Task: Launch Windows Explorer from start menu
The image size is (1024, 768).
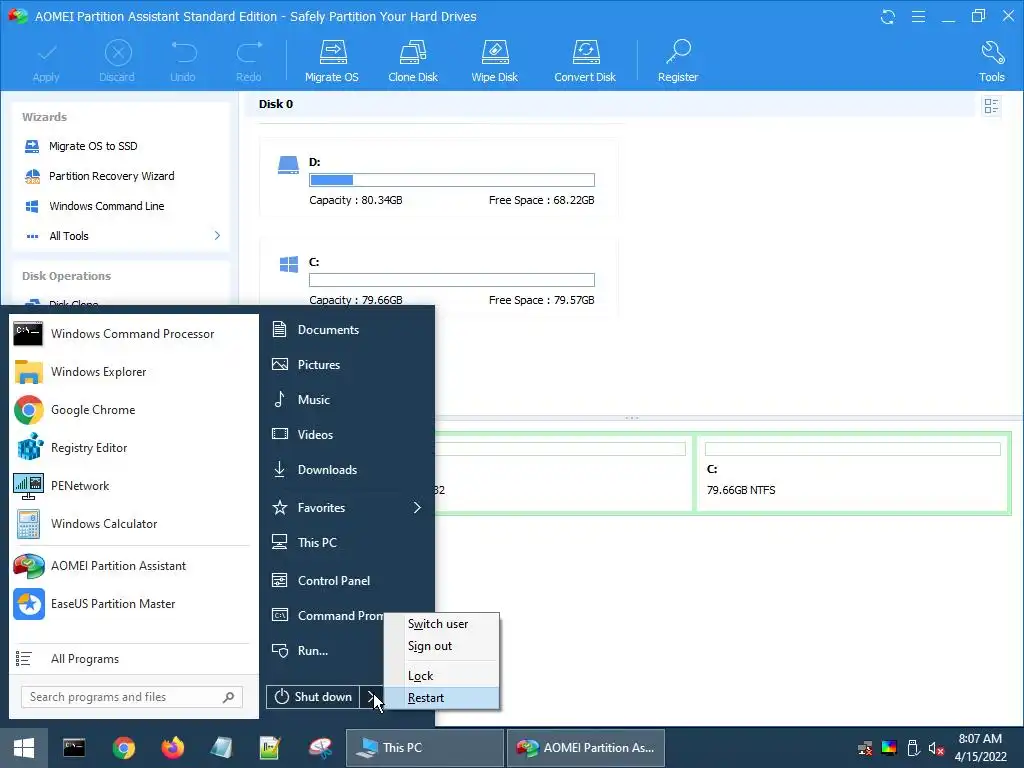Action: click(x=133, y=372)
